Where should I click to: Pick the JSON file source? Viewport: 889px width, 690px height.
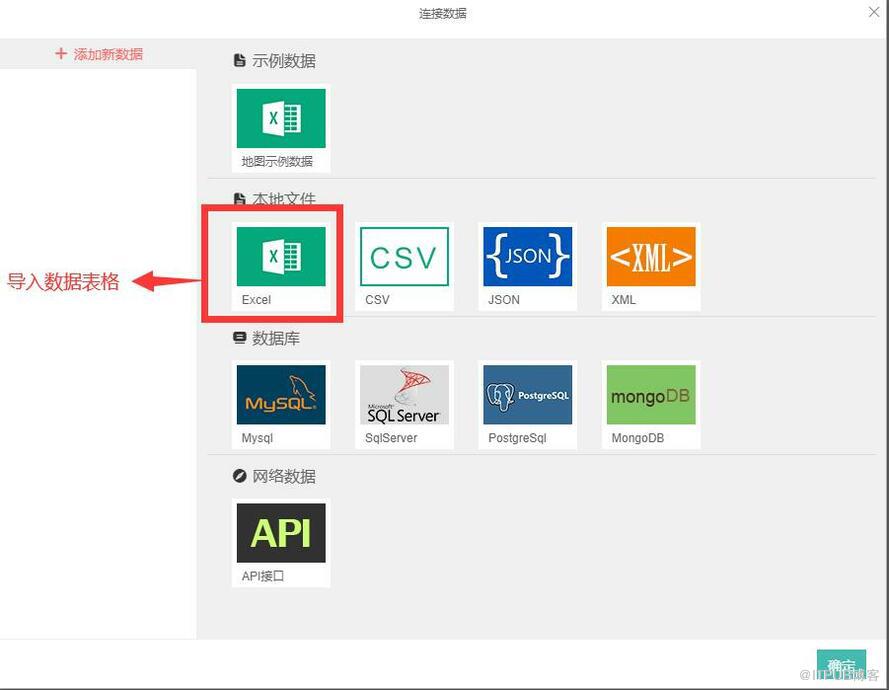[x=527, y=266]
